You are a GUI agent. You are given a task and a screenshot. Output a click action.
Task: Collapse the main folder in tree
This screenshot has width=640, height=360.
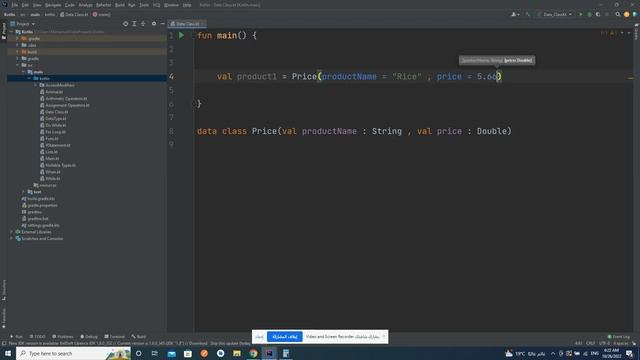coord(23,72)
